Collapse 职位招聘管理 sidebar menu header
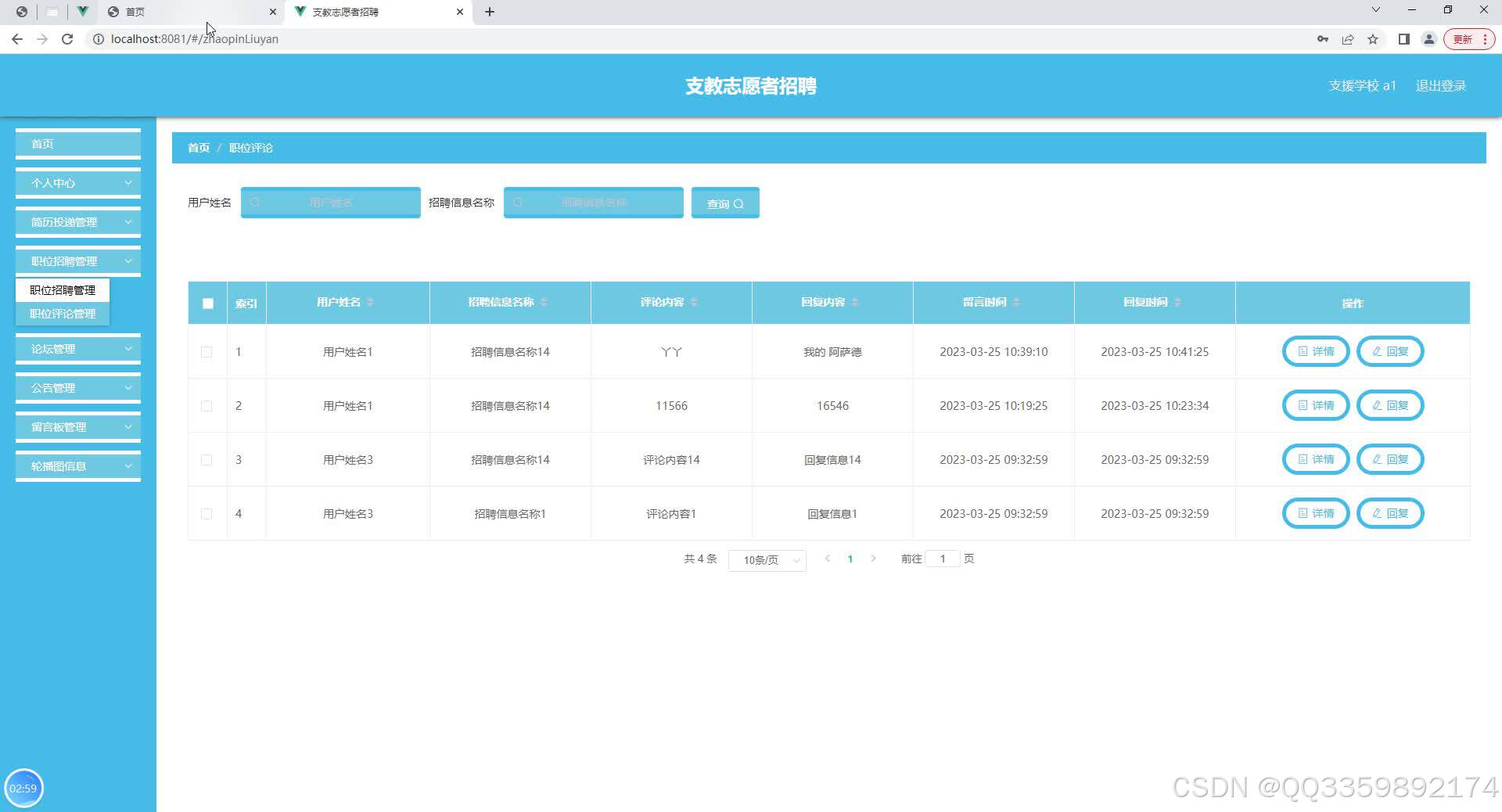Image resolution: width=1502 pixels, height=812 pixels. tap(78, 261)
